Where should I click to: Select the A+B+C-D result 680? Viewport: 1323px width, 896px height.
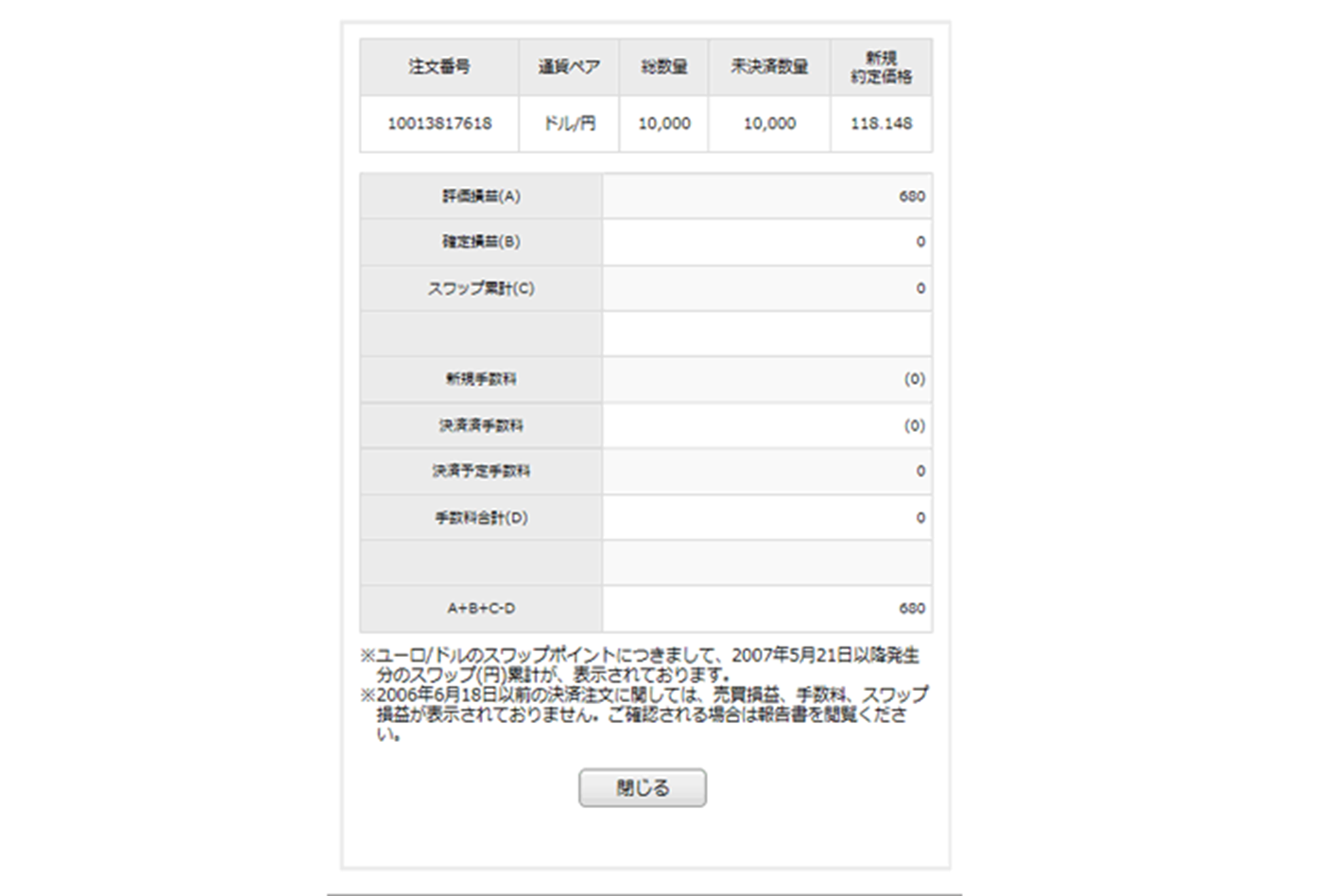click(x=913, y=608)
